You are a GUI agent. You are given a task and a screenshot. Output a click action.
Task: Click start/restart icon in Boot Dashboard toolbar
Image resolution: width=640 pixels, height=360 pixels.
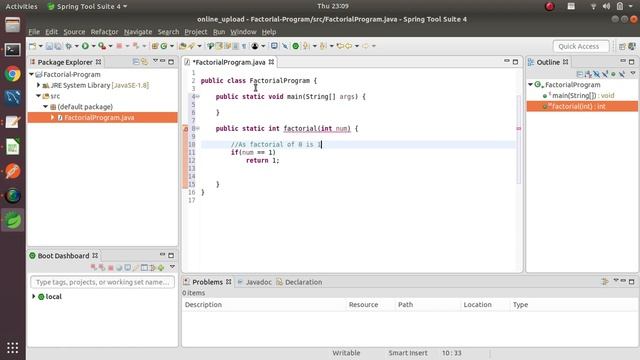pyautogui.click(x=94, y=267)
